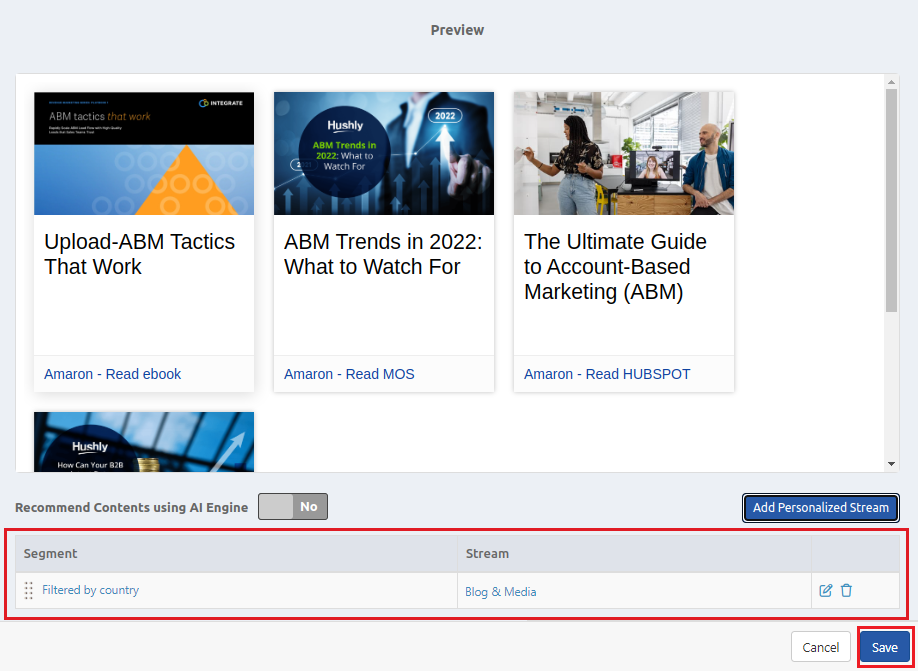The width and height of the screenshot is (919, 671).
Task: Click the Upload-ABM Tactics That Work title
Action: point(139,254)
